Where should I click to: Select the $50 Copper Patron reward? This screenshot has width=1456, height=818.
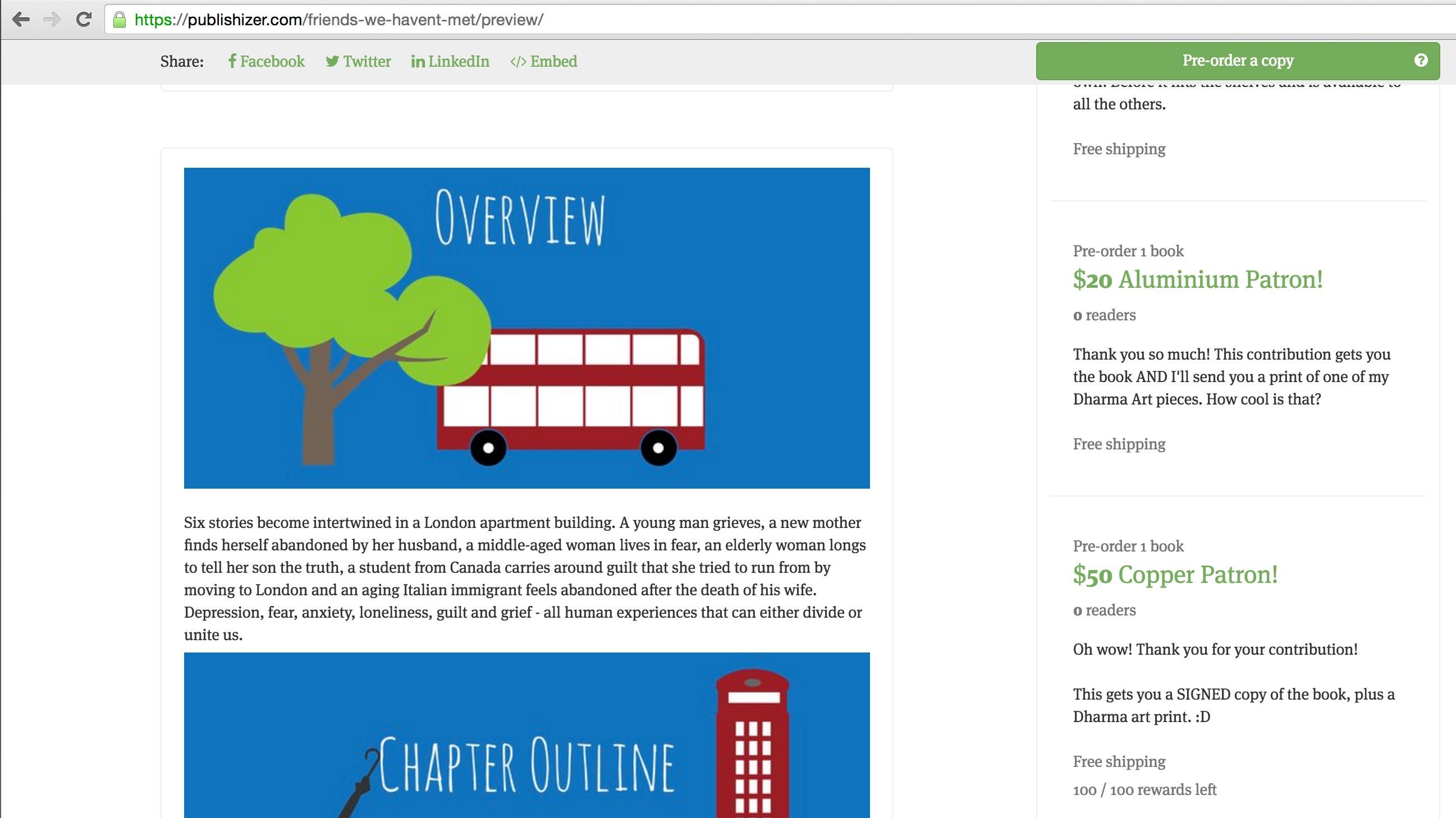click(1175, 575)
